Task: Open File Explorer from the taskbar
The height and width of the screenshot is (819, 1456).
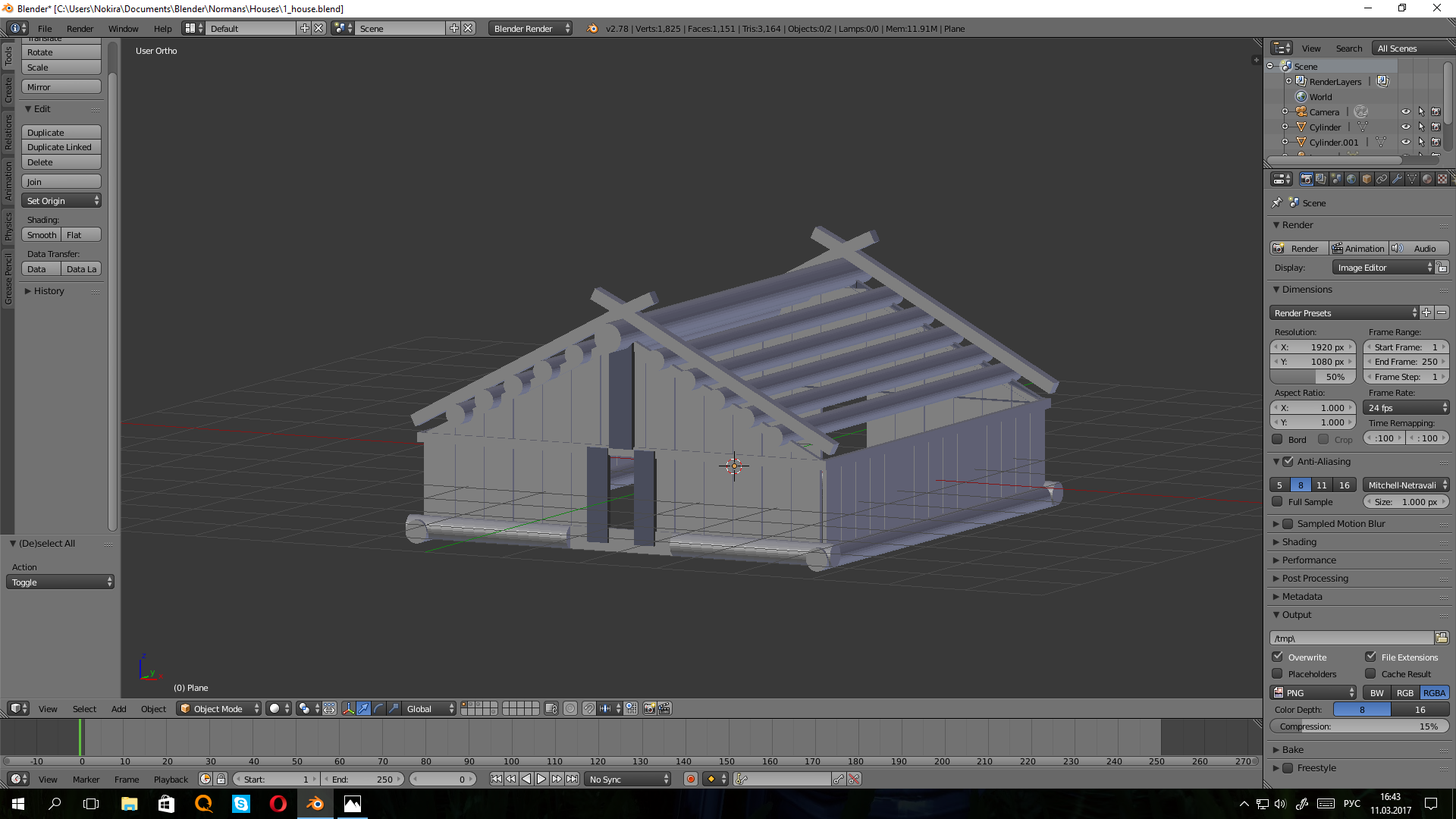Action: pos(129,804)
